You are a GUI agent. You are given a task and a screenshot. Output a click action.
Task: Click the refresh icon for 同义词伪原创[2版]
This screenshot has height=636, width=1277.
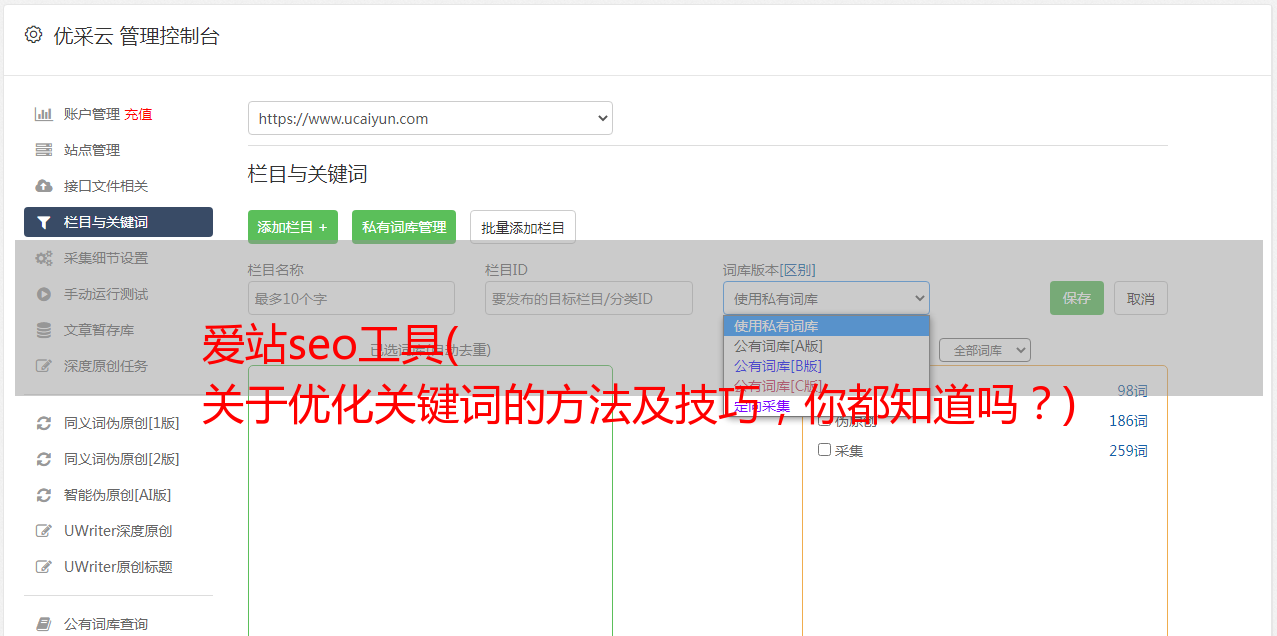(x=43, y=459)
